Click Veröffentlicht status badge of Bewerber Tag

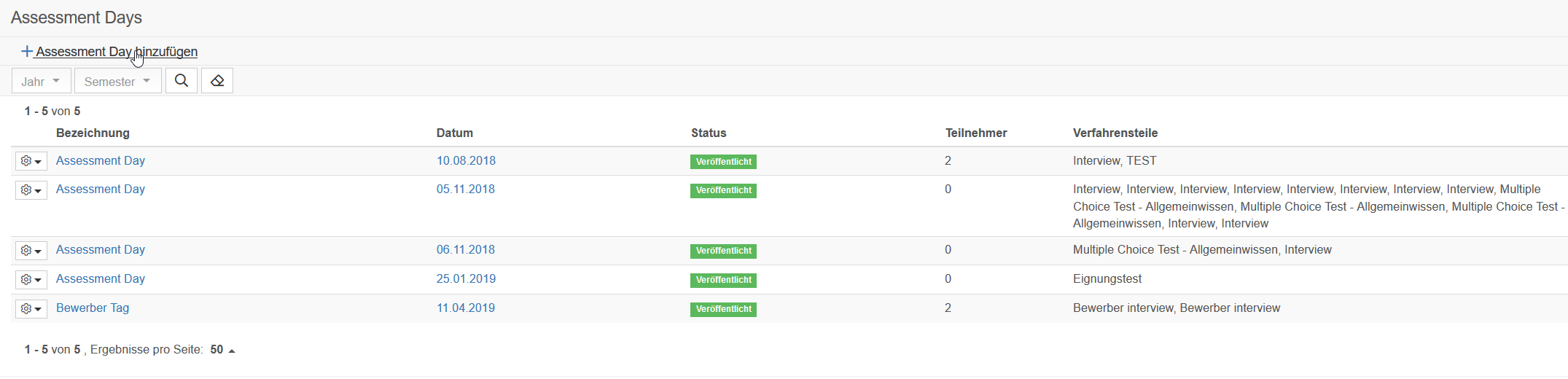coord(723,309)
